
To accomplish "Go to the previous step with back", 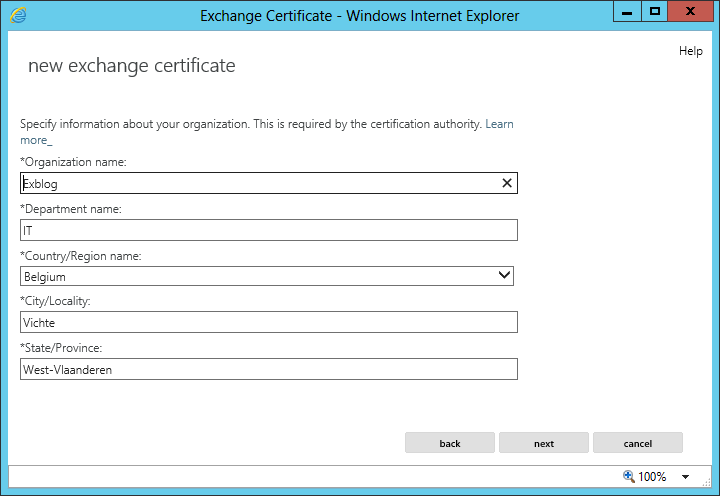I will 450,443.
